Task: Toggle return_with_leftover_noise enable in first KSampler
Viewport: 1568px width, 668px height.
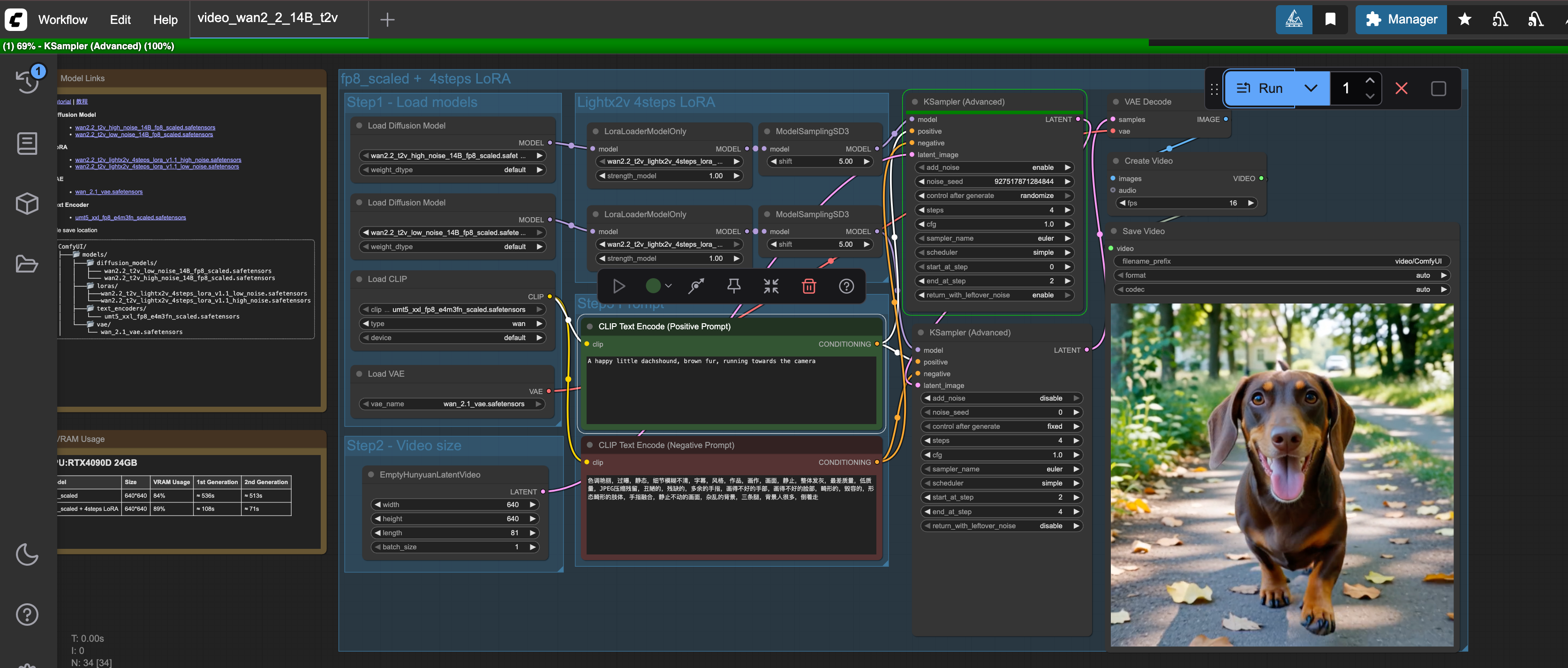Action: (995, 296)
